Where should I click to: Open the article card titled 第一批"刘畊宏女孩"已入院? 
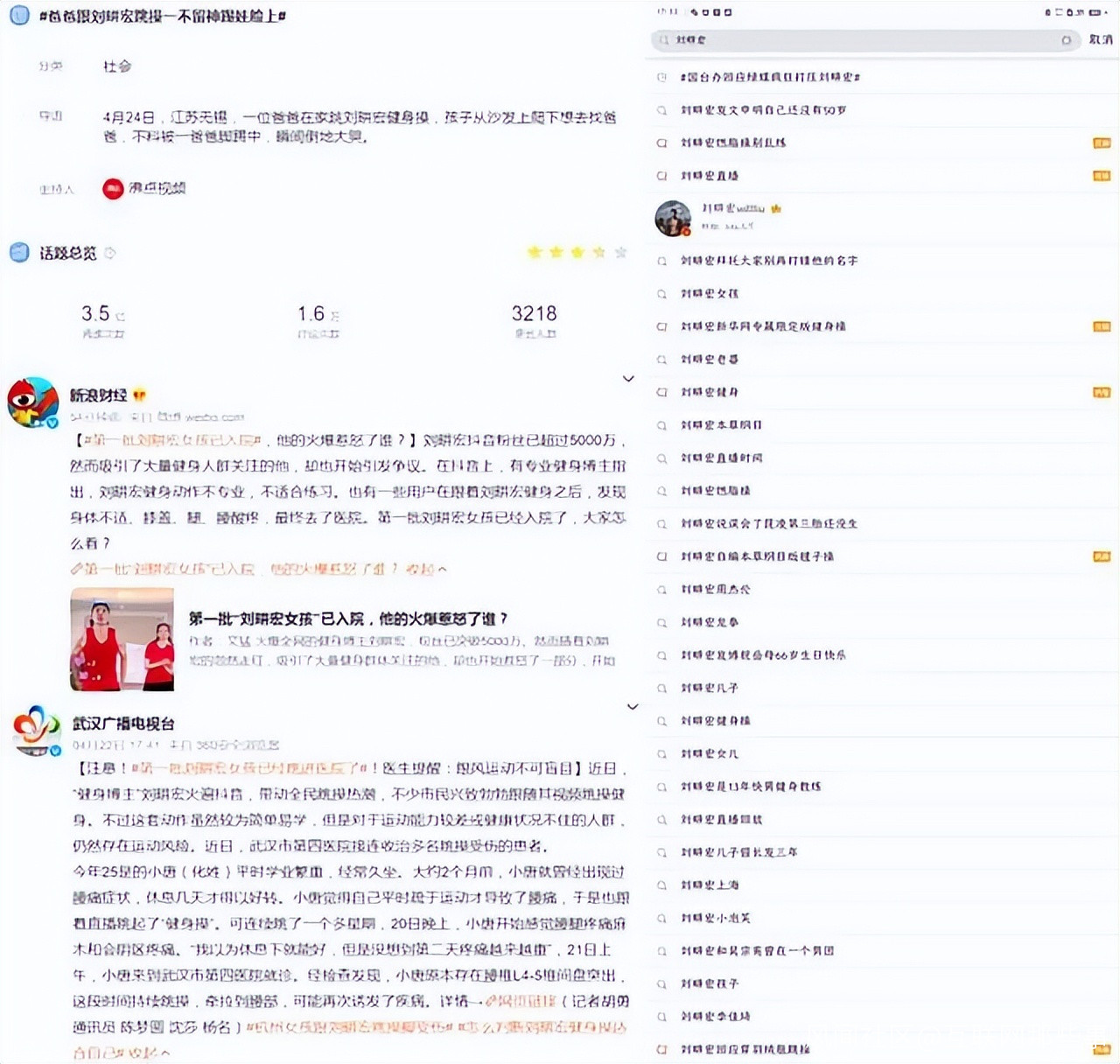347,619
